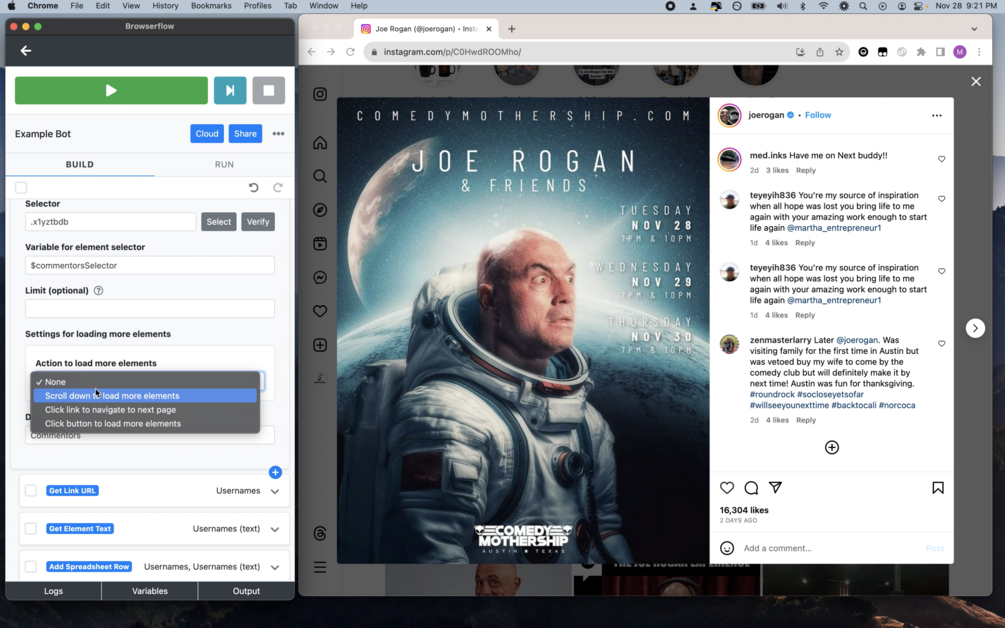Image resolution: width=1005 pixels, height=628 pixels.
Task: Open the Variables tab at bottom
Action: point(149,591)
